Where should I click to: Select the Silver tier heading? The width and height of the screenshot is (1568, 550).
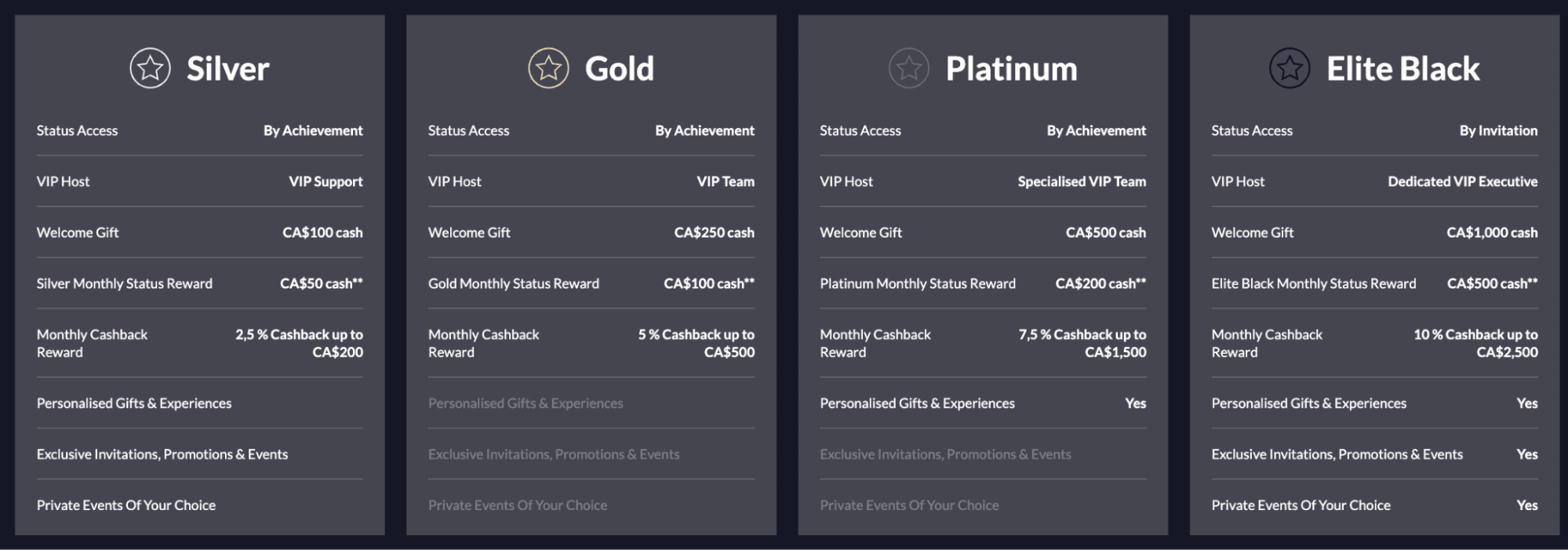[228, 69]
